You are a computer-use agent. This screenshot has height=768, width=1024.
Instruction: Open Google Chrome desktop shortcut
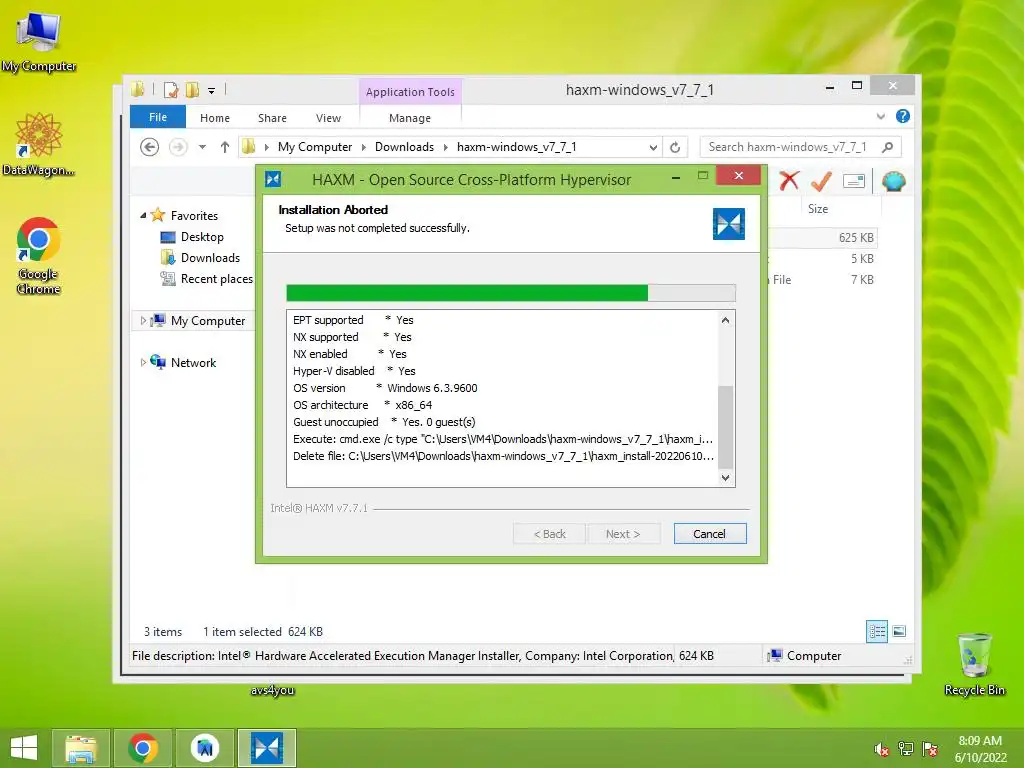tap(39, 255)
